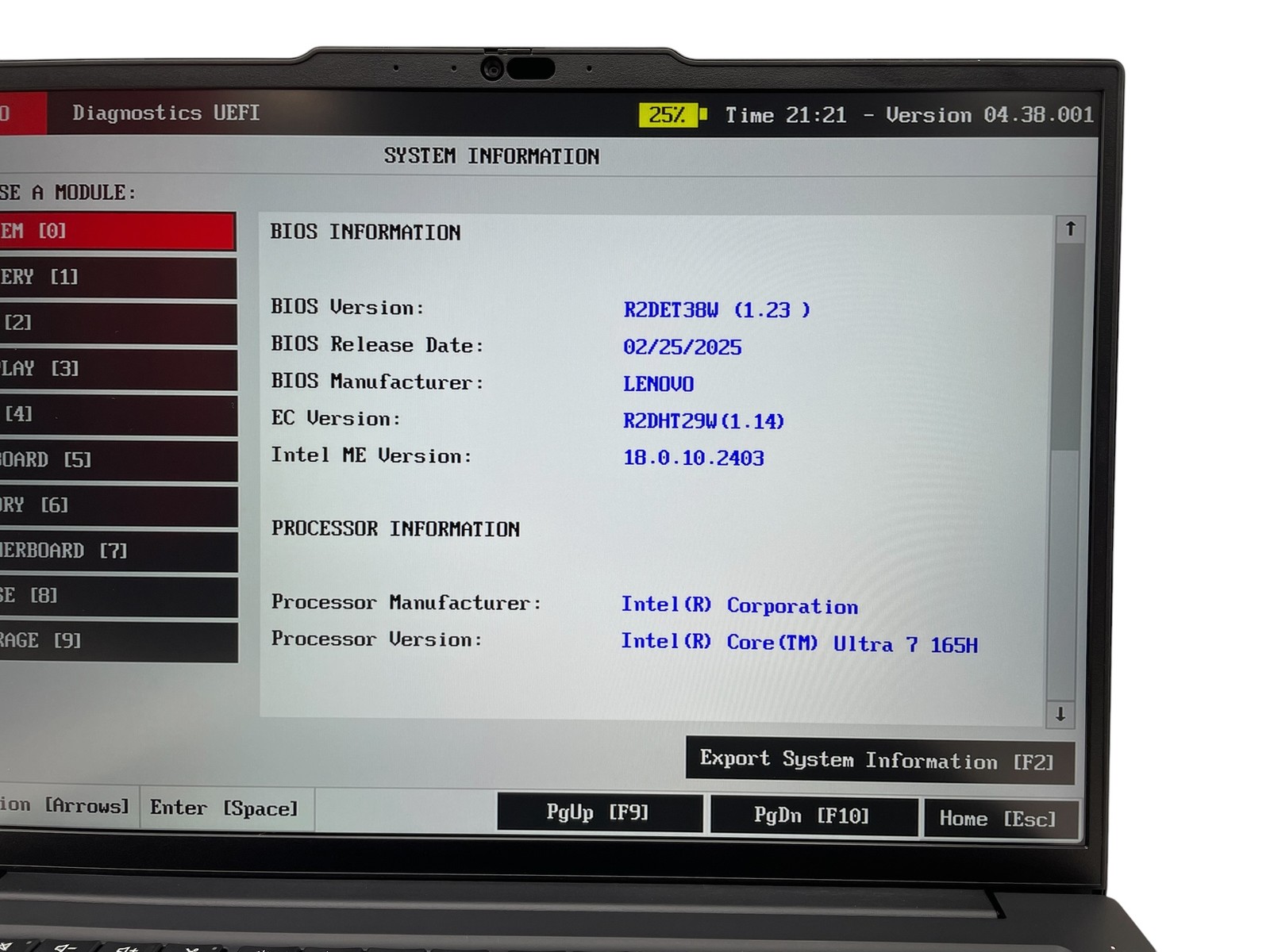Click the PROCESSOR INFORMATION heading
Image resolution: width=1270 pixels, height=952 pixels.
395,529
